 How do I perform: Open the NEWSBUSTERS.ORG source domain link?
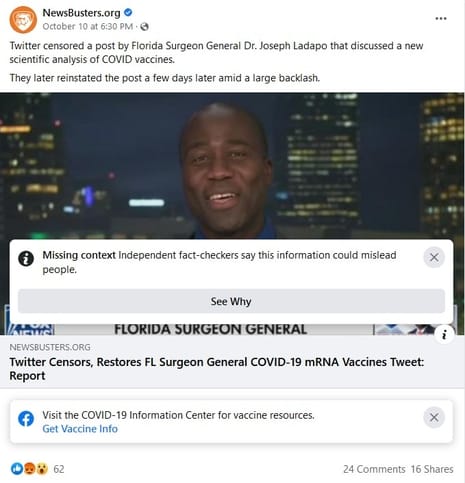pos(50,347)
